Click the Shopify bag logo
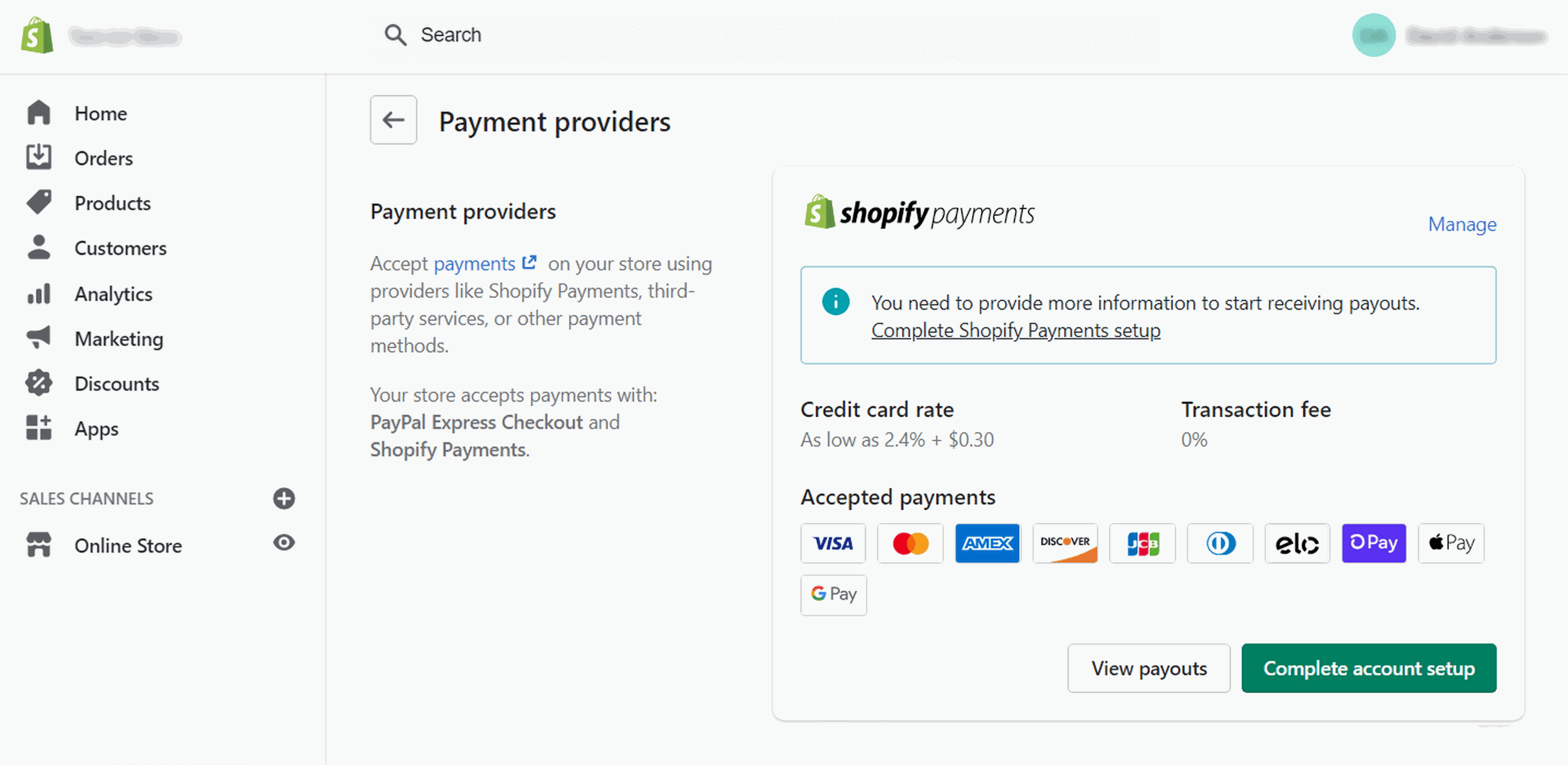 point(36,35)
